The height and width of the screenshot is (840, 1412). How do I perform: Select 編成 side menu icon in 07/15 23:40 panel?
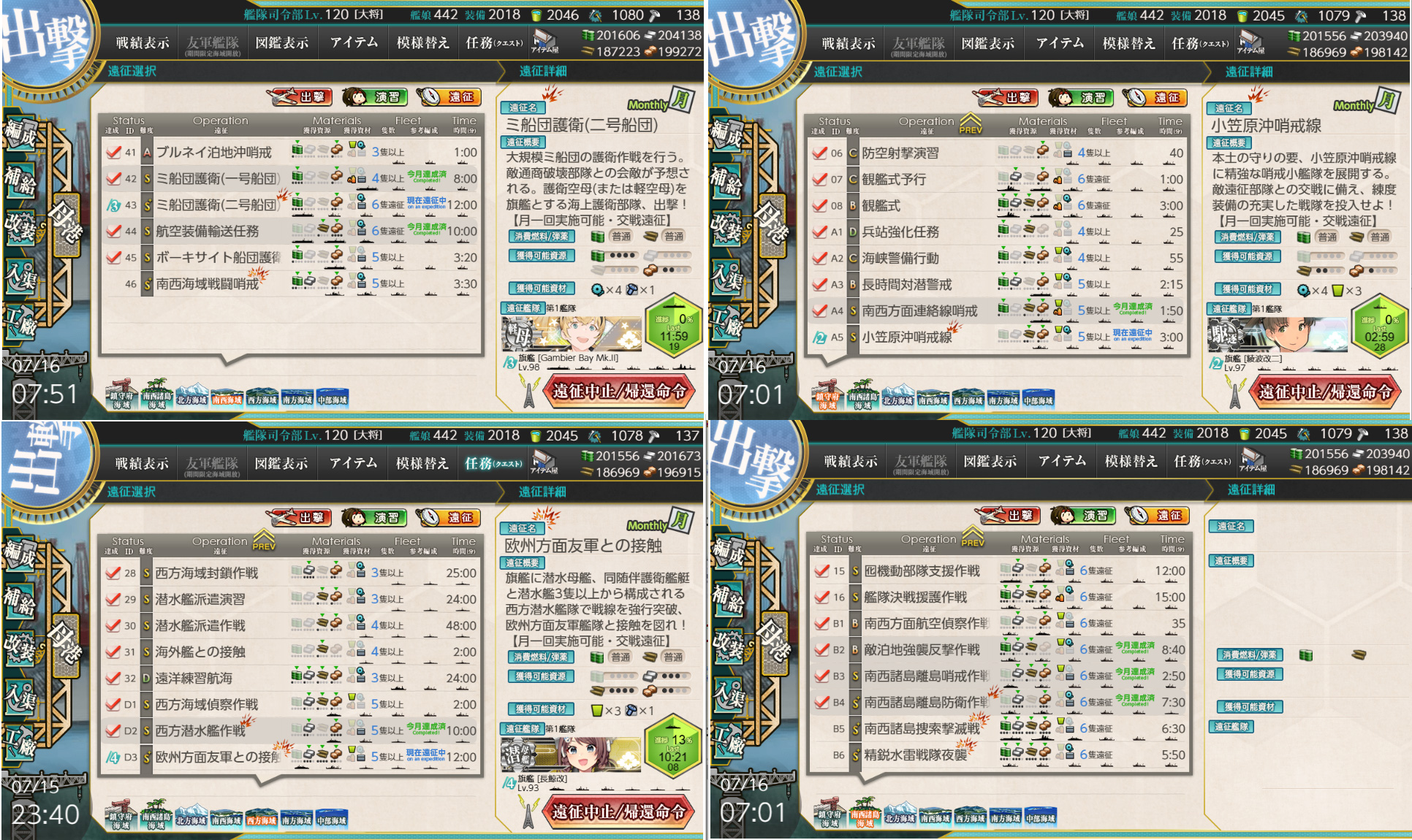click(x=19, y=555)
